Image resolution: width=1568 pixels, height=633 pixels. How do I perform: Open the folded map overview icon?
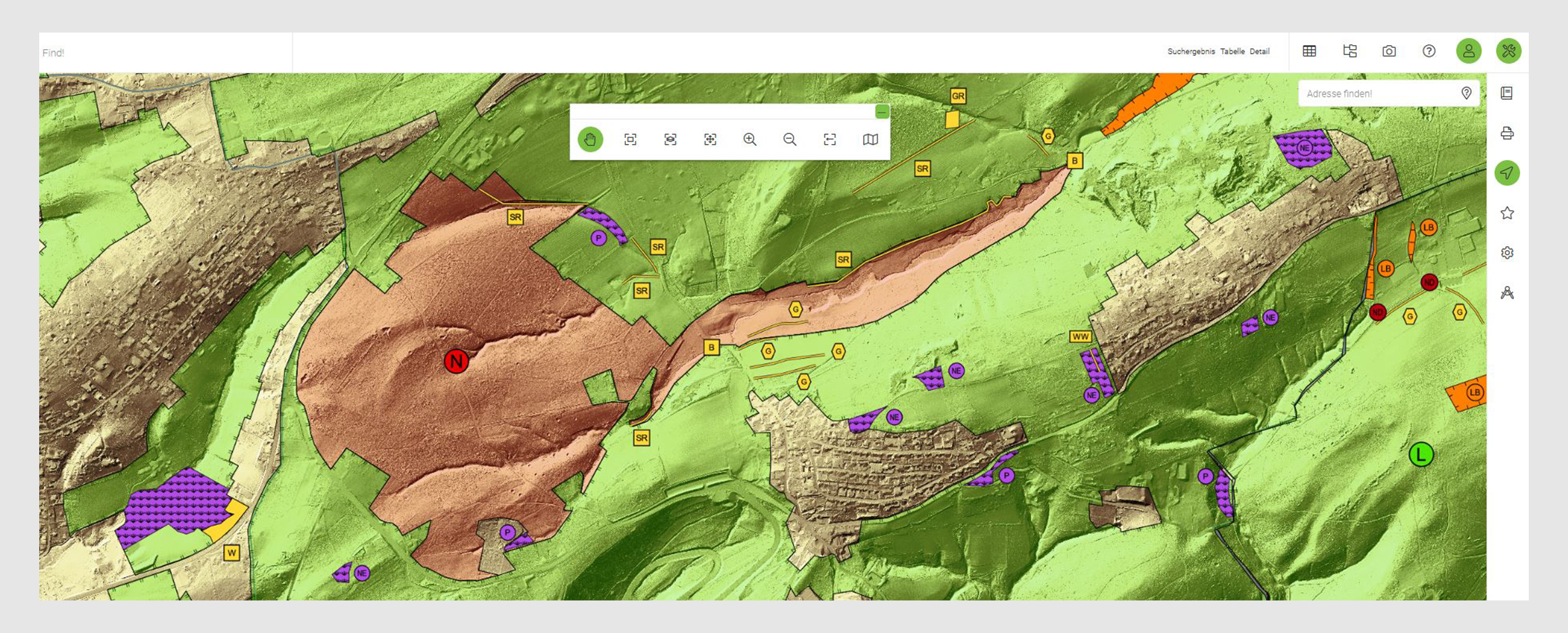(870, 139)
